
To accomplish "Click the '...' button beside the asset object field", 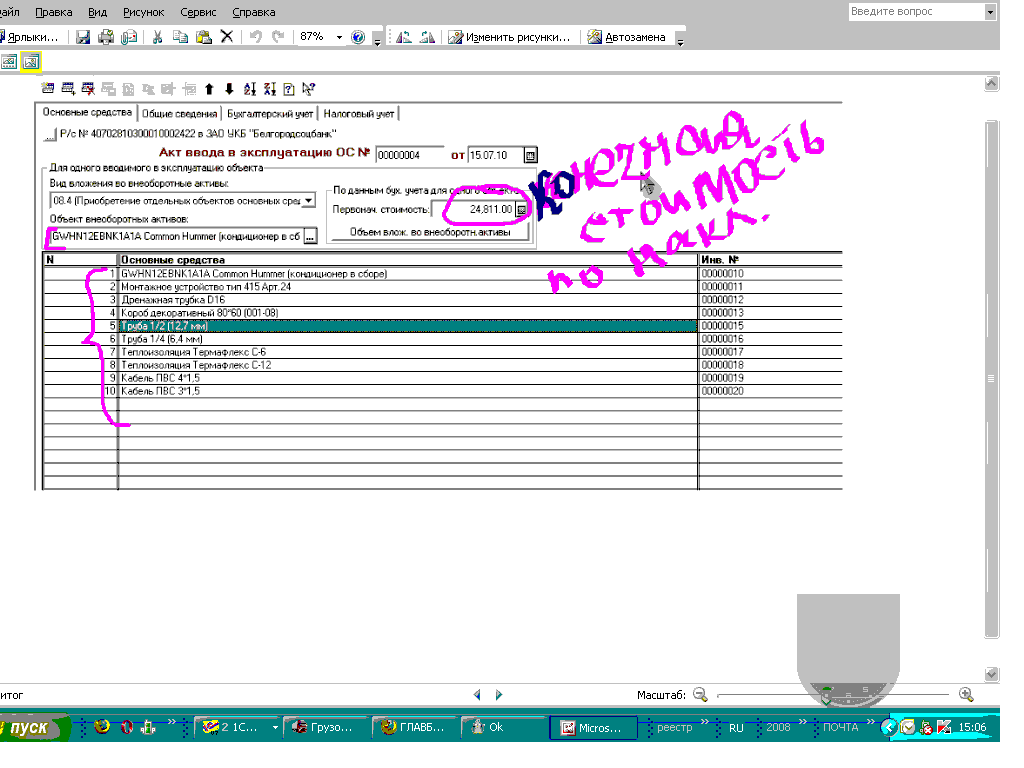I will coord(311,236).
